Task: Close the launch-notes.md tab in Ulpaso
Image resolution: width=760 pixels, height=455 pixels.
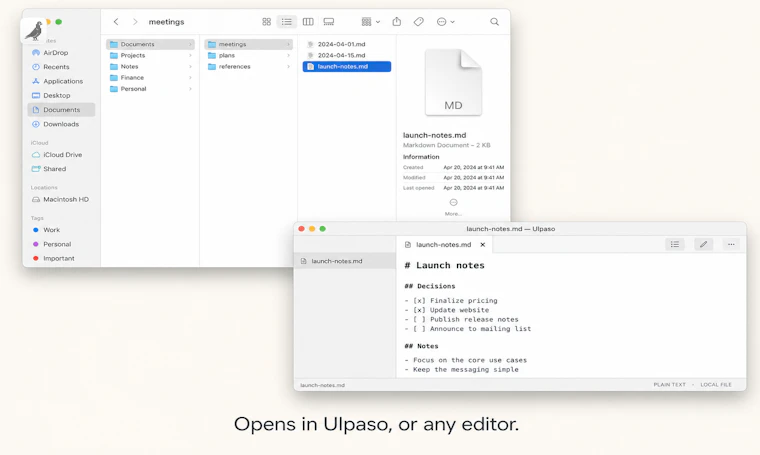Action: 483,245
